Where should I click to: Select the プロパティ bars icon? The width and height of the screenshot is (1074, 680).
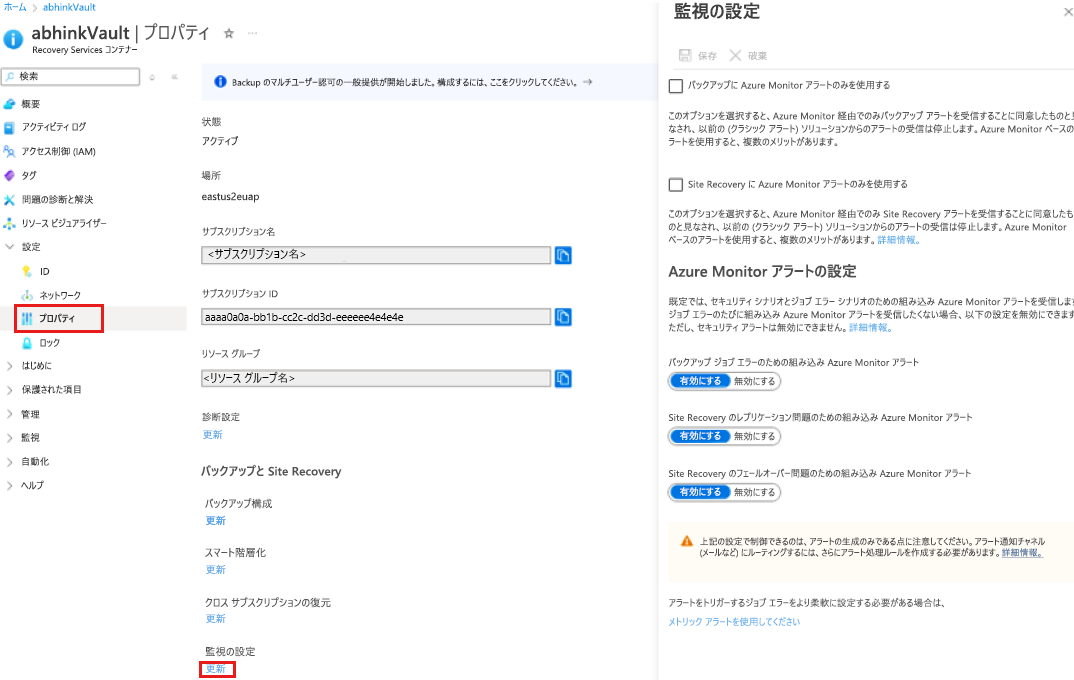pos(27,318)
